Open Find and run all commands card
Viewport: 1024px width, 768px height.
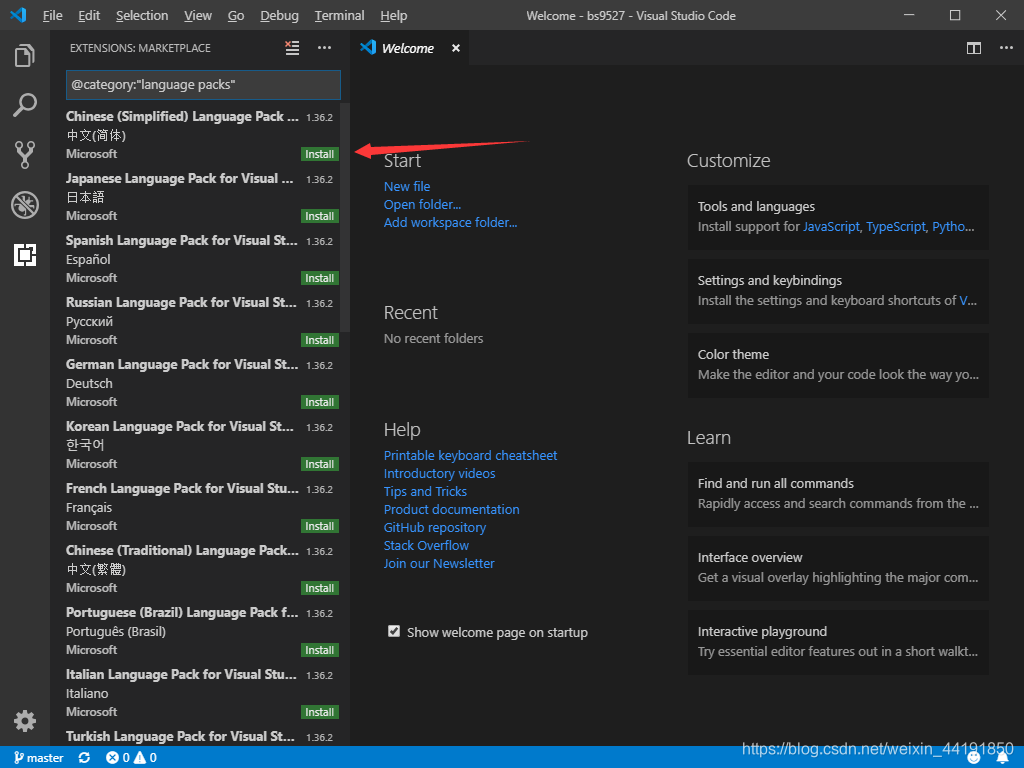(x=838, y=494)
